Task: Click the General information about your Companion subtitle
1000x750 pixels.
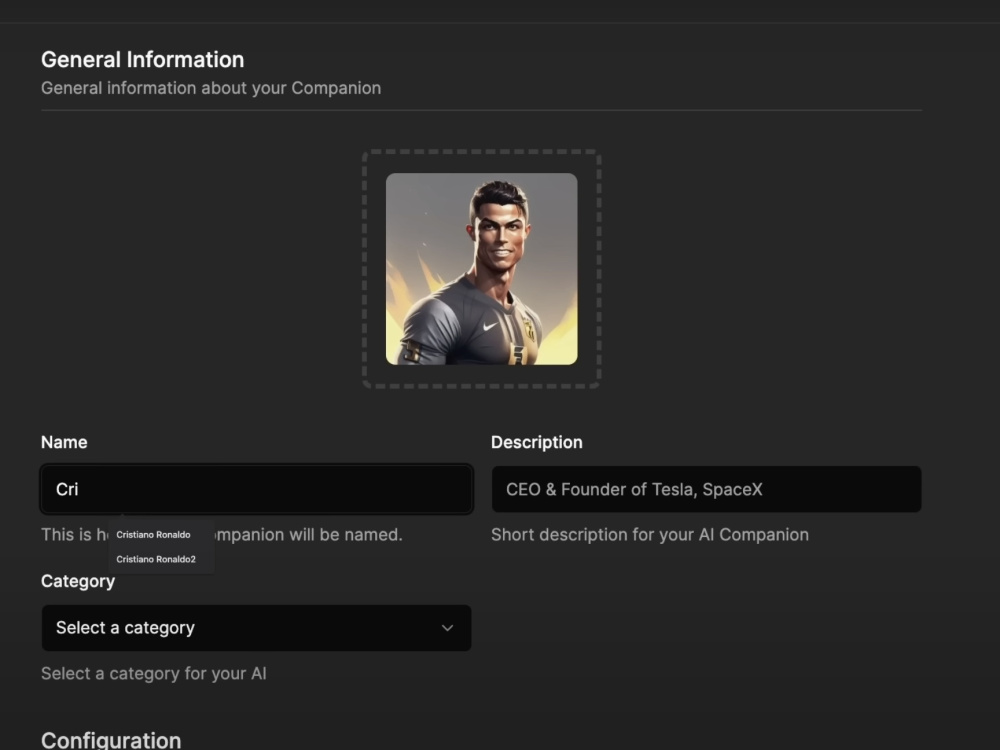Action: pos(211,88)
